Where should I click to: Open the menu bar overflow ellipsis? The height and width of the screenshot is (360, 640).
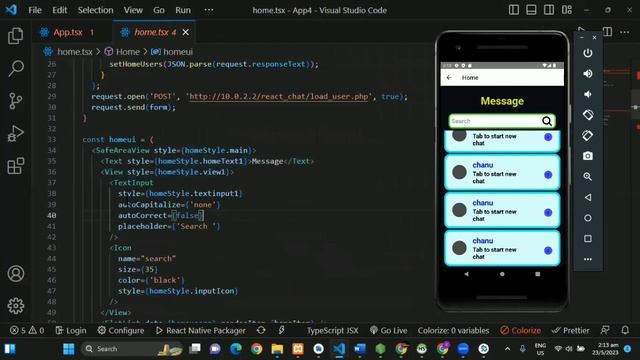(209, 10)
